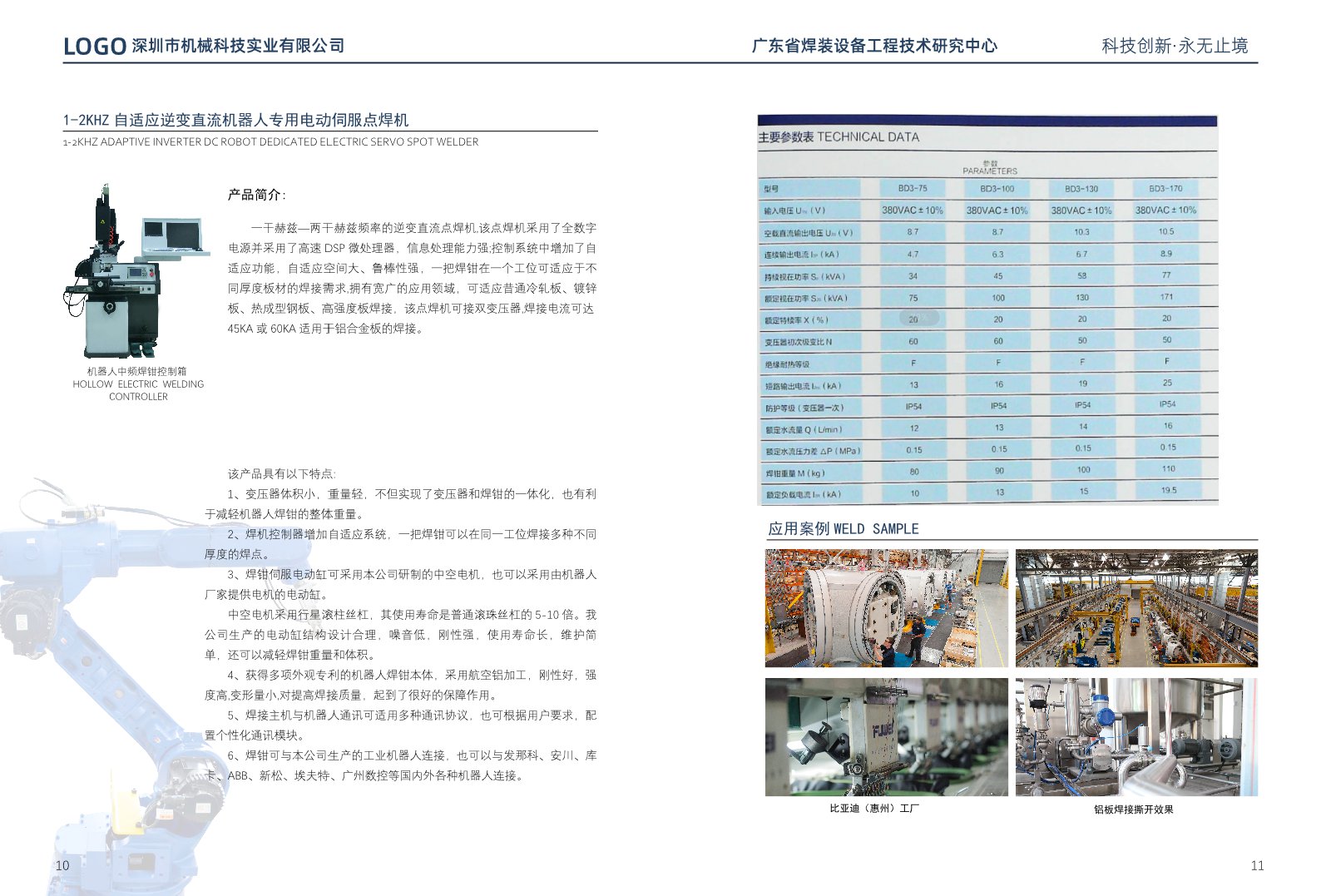
Task: Click the table title 主要参数表 TECHNICAL DATA
Action: tap(839, 137)
